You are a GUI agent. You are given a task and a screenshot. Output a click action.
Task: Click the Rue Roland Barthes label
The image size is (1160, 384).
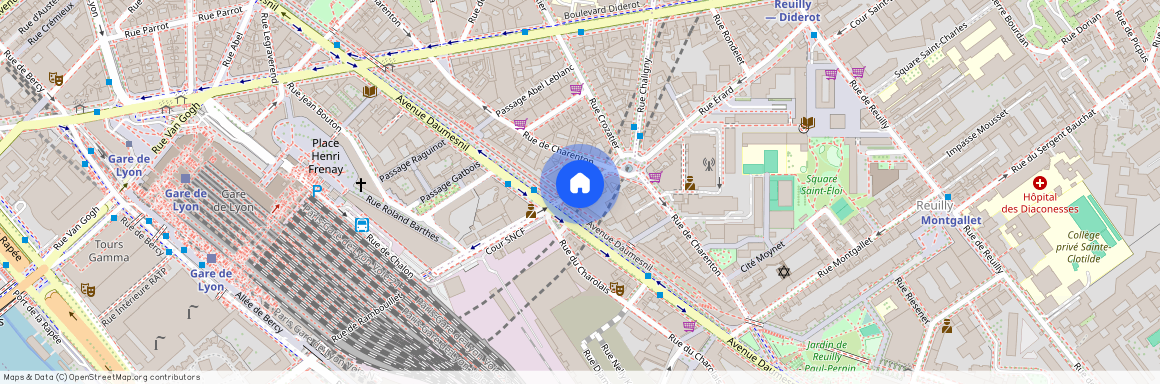[403, 220]
